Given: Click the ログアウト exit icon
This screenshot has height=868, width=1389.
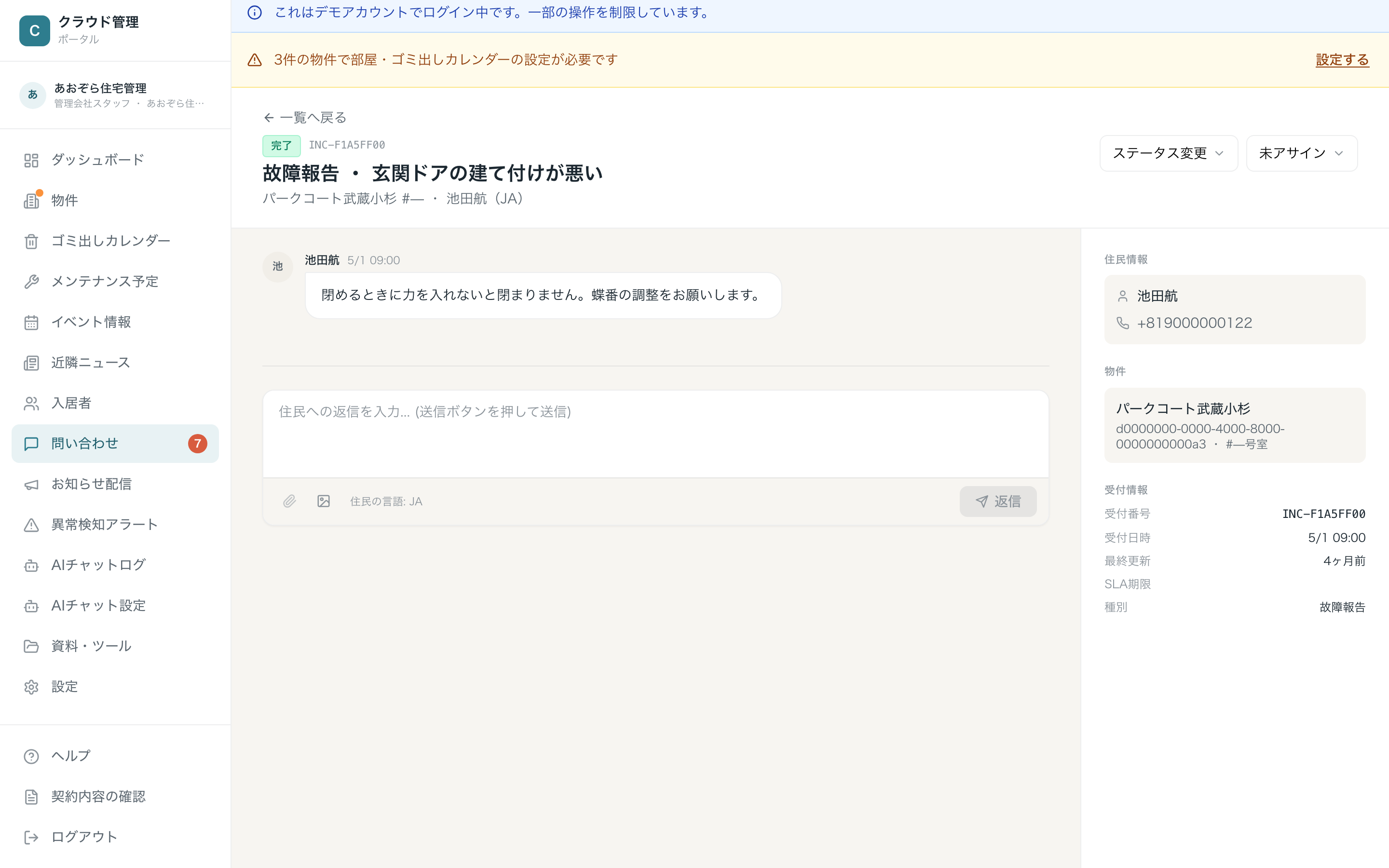Looking at the screenshot, I should coord(31,838).
